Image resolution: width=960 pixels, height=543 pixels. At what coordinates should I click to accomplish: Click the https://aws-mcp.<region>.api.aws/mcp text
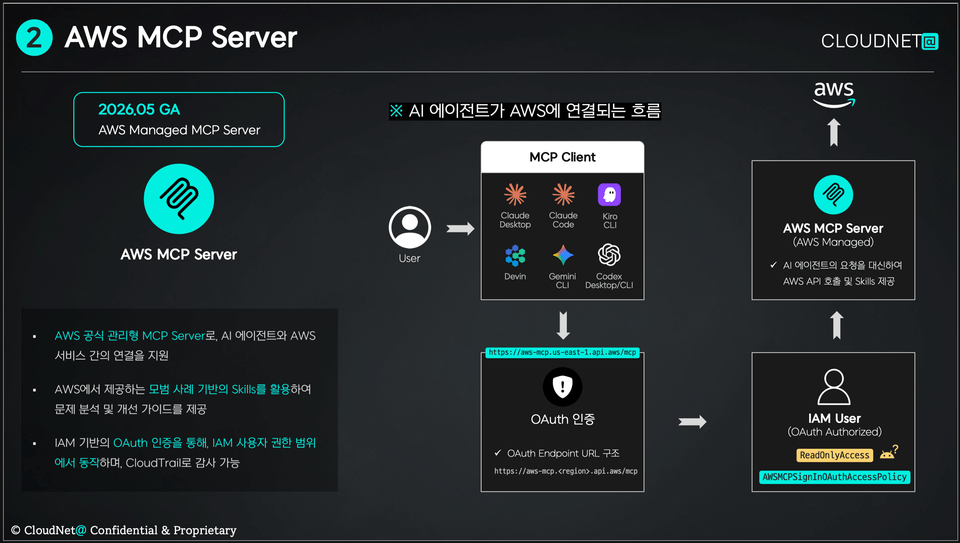pos(566,471)
